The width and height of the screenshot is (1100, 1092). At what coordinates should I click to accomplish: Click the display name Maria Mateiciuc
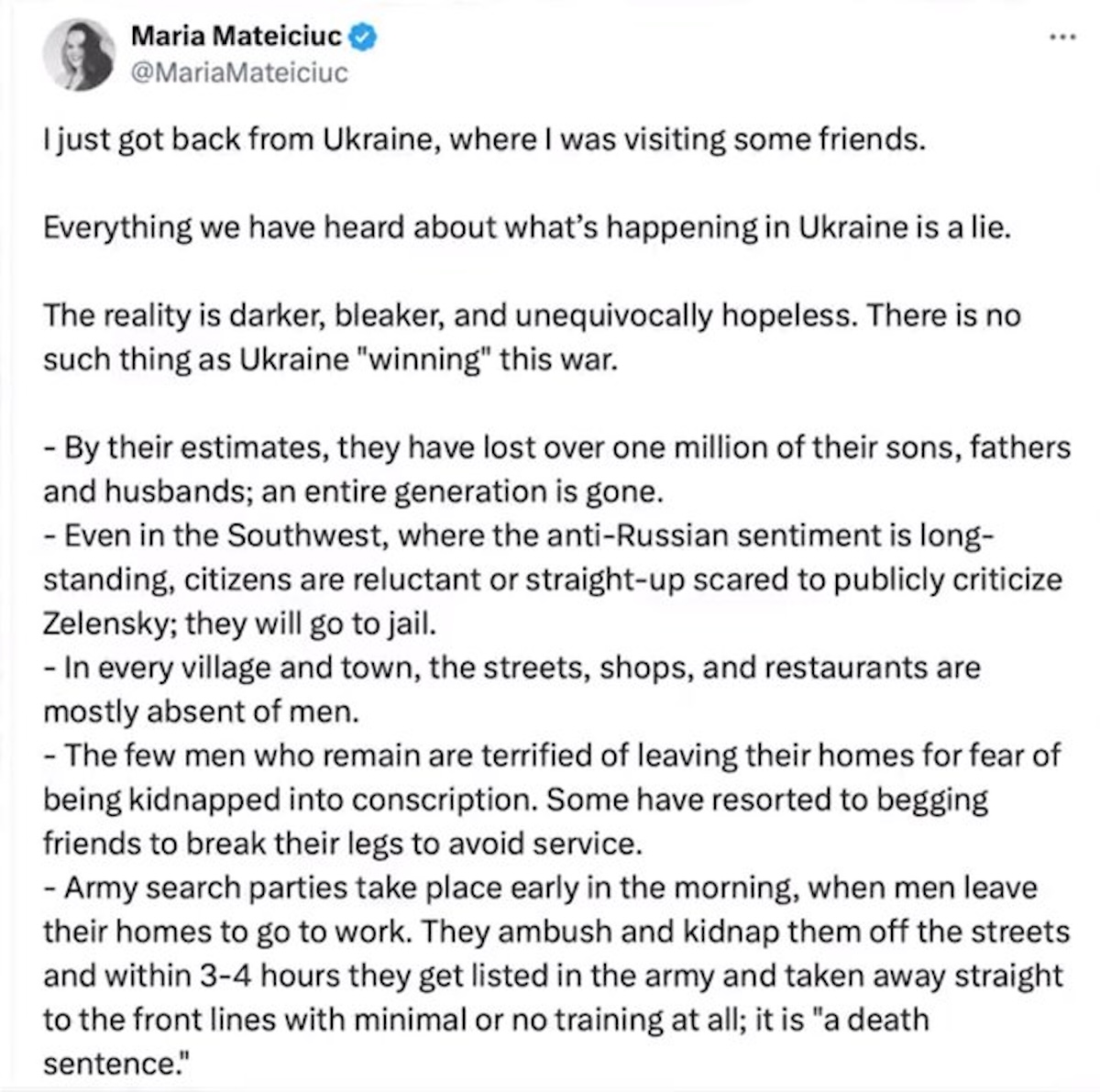tap(236, 37)
